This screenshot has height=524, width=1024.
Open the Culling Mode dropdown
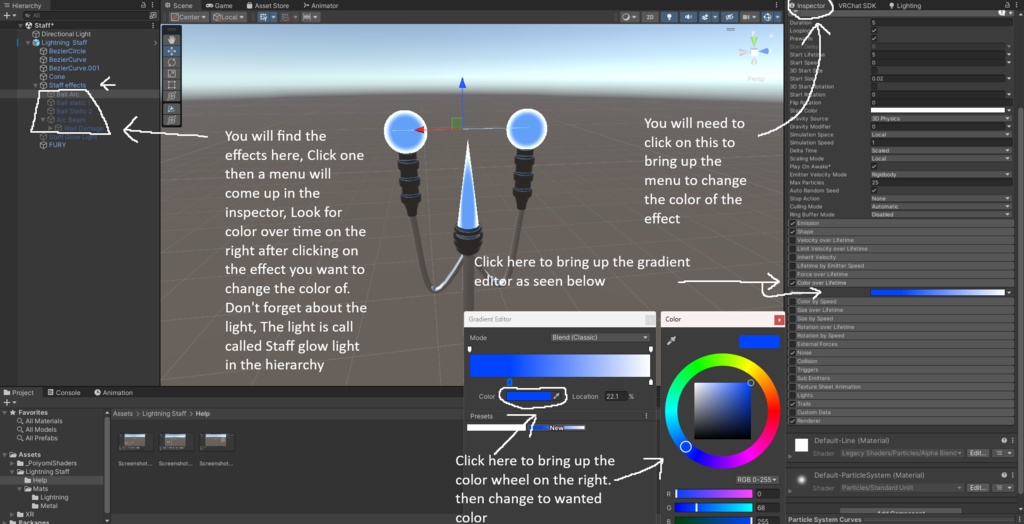(x=941, y=206)
